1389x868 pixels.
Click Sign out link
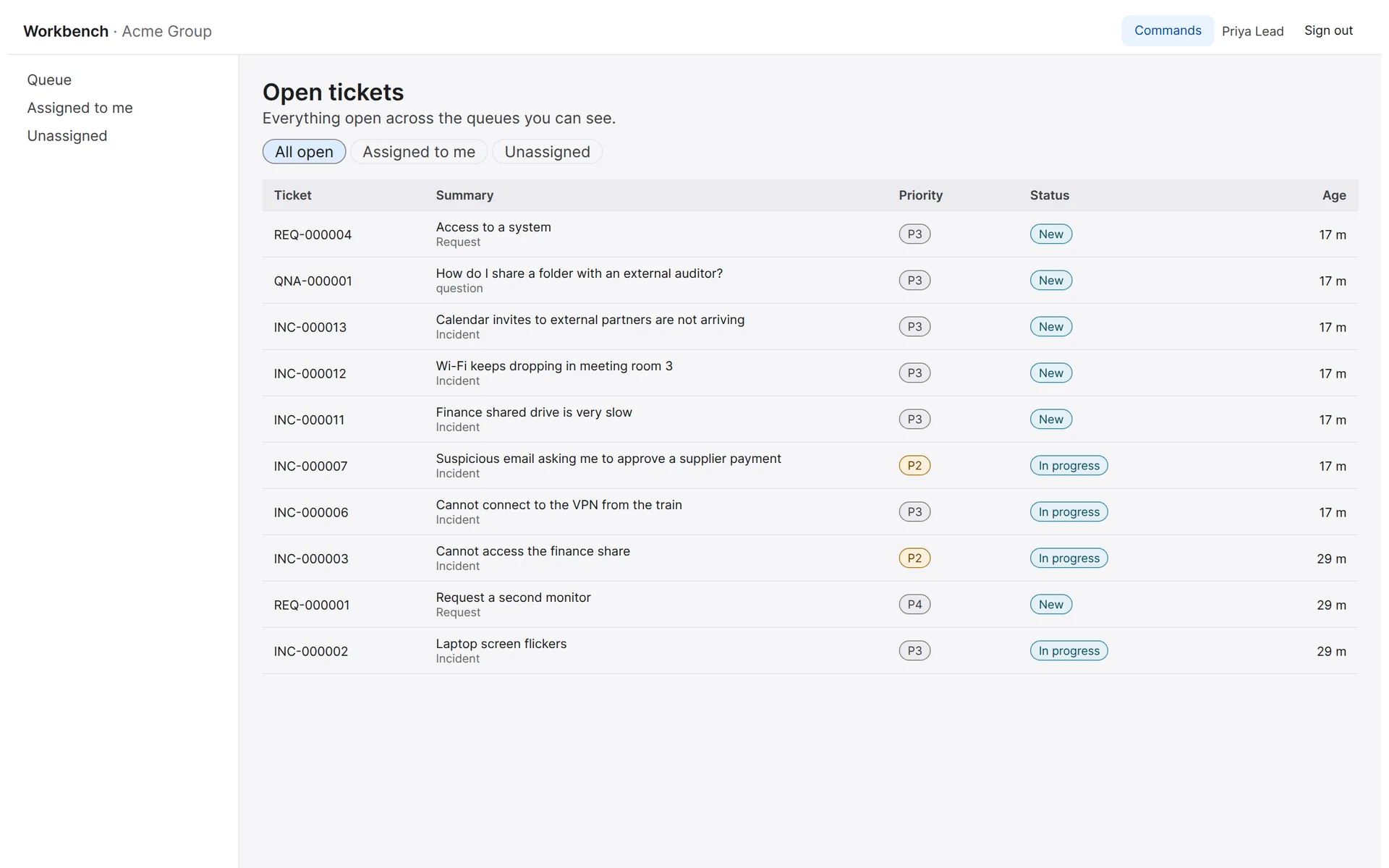point(1328,30)
